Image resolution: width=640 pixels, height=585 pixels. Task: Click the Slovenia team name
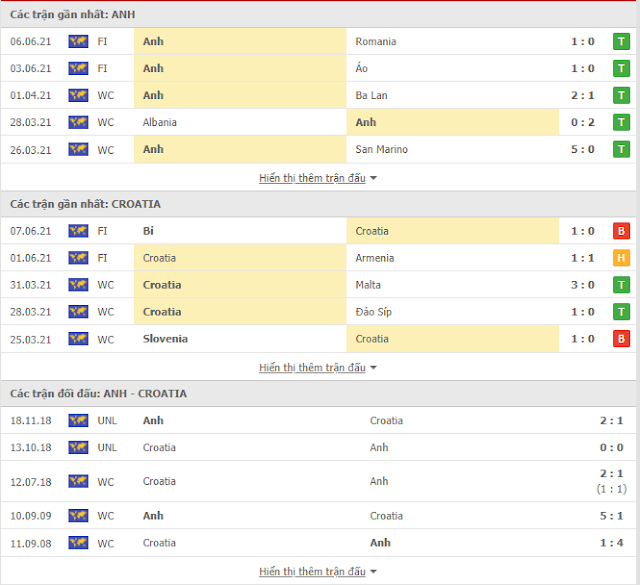tap(165, 339)
